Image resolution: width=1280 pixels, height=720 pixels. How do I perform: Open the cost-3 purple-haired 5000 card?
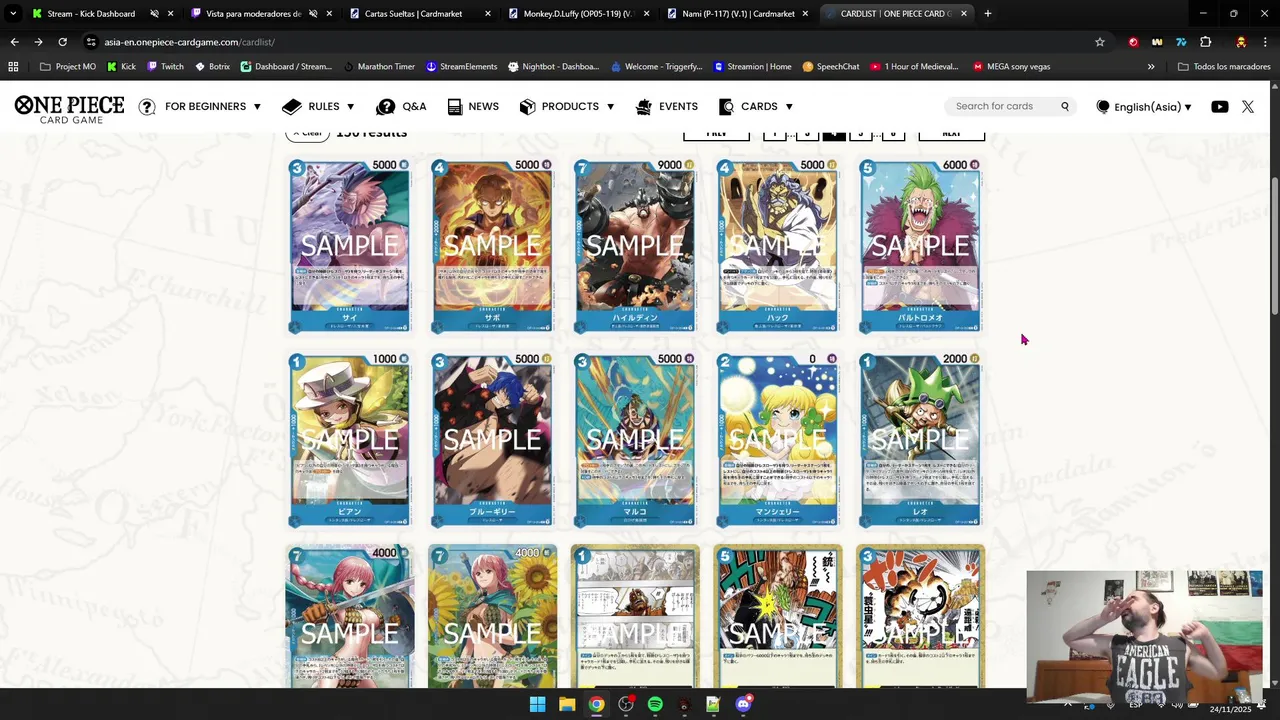click(x=349, y=246)
